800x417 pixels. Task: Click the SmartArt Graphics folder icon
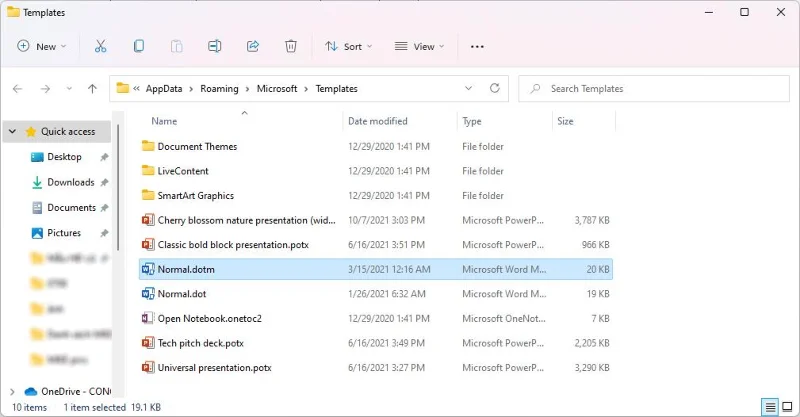point(148,195)
